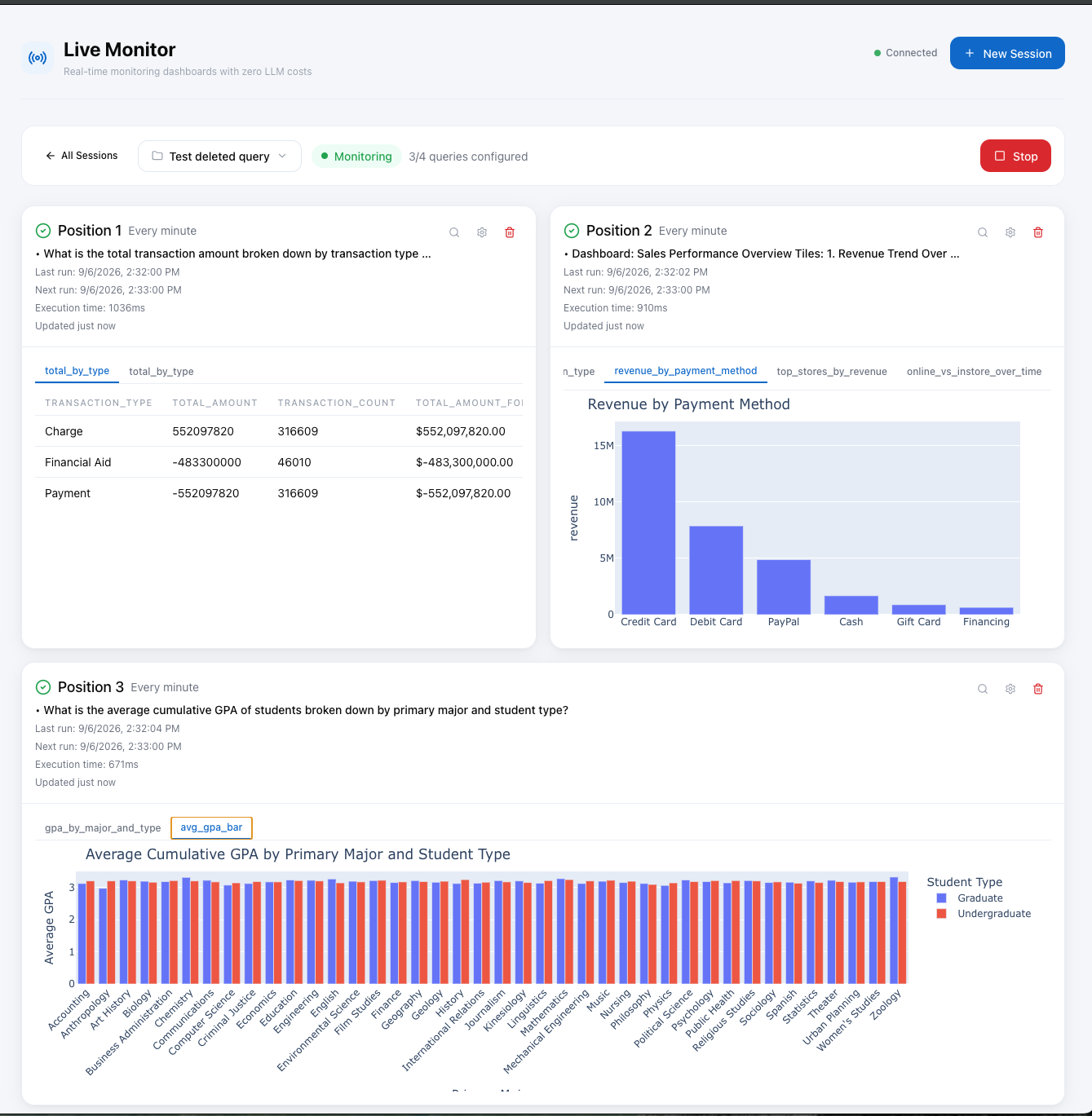Click the Cash axis label
This screenshot has width=1092, height=1116.
(851, 621)
